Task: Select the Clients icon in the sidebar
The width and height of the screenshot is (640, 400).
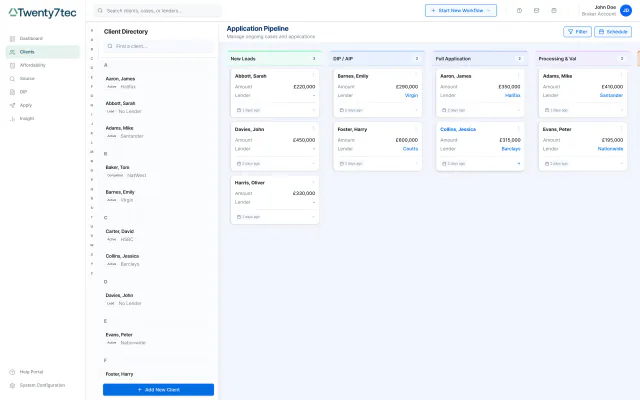Action: pos(12,52)
